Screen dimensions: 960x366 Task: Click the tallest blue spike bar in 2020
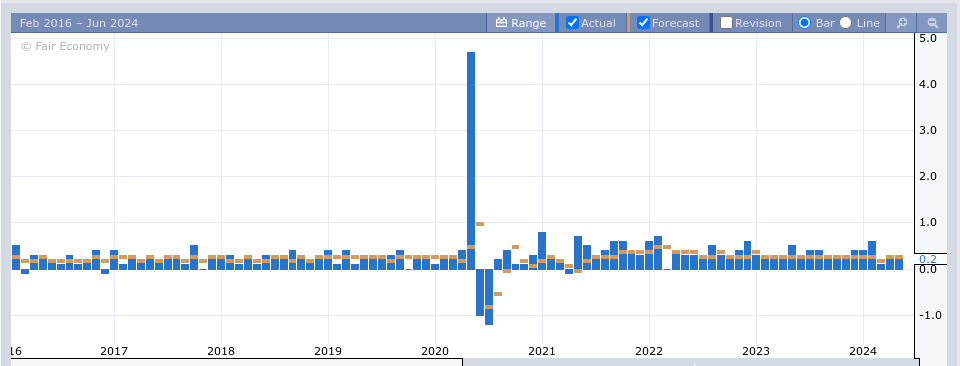click(471, 160)
